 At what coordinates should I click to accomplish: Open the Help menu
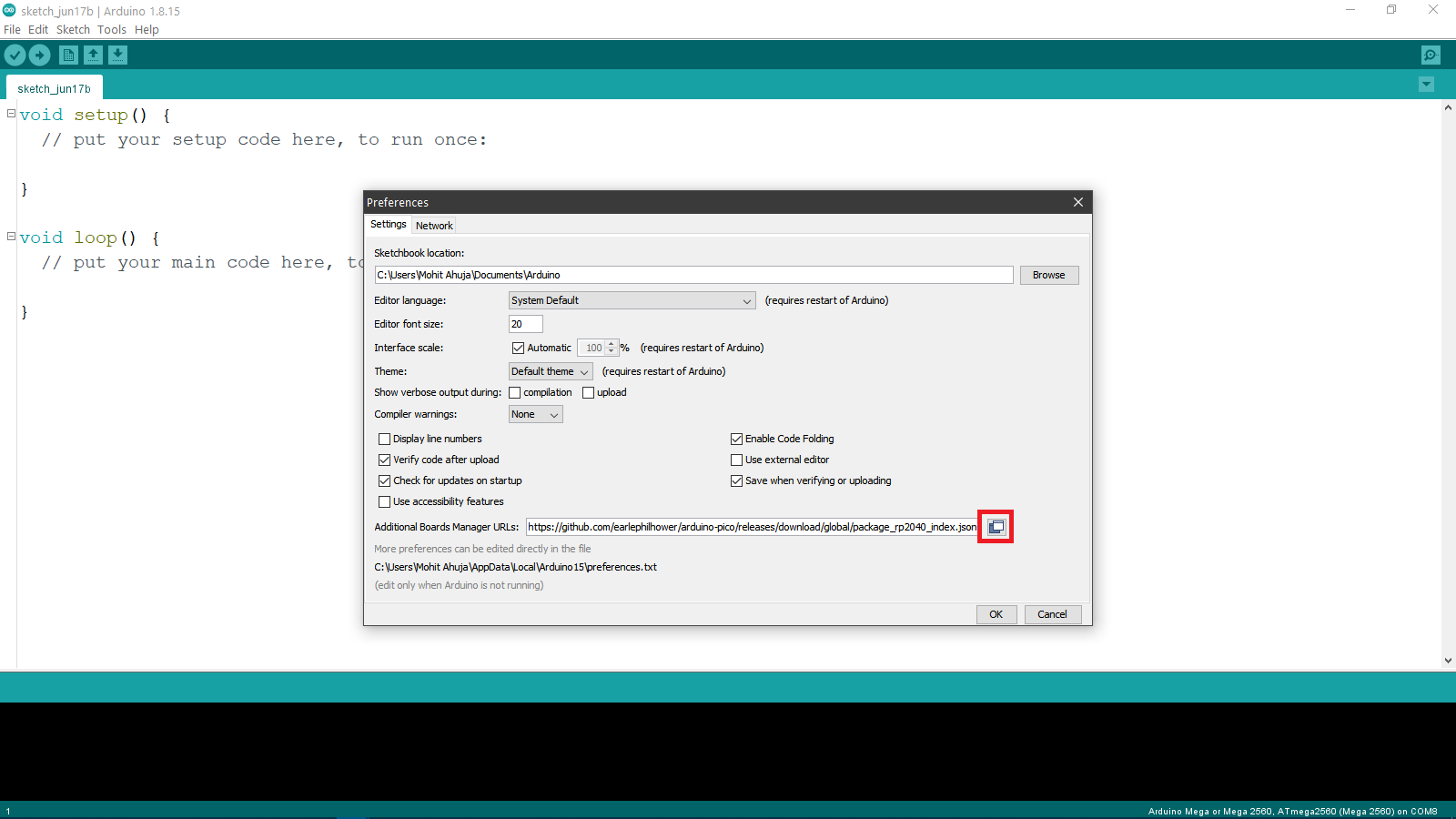[x=147, y=29]
